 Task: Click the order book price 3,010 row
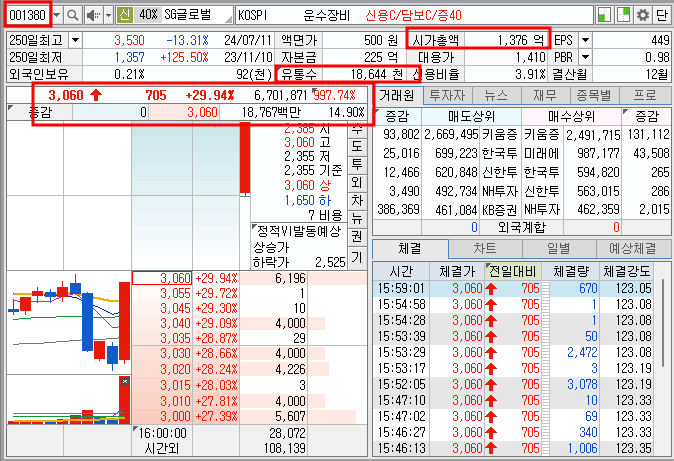point(249,401)
